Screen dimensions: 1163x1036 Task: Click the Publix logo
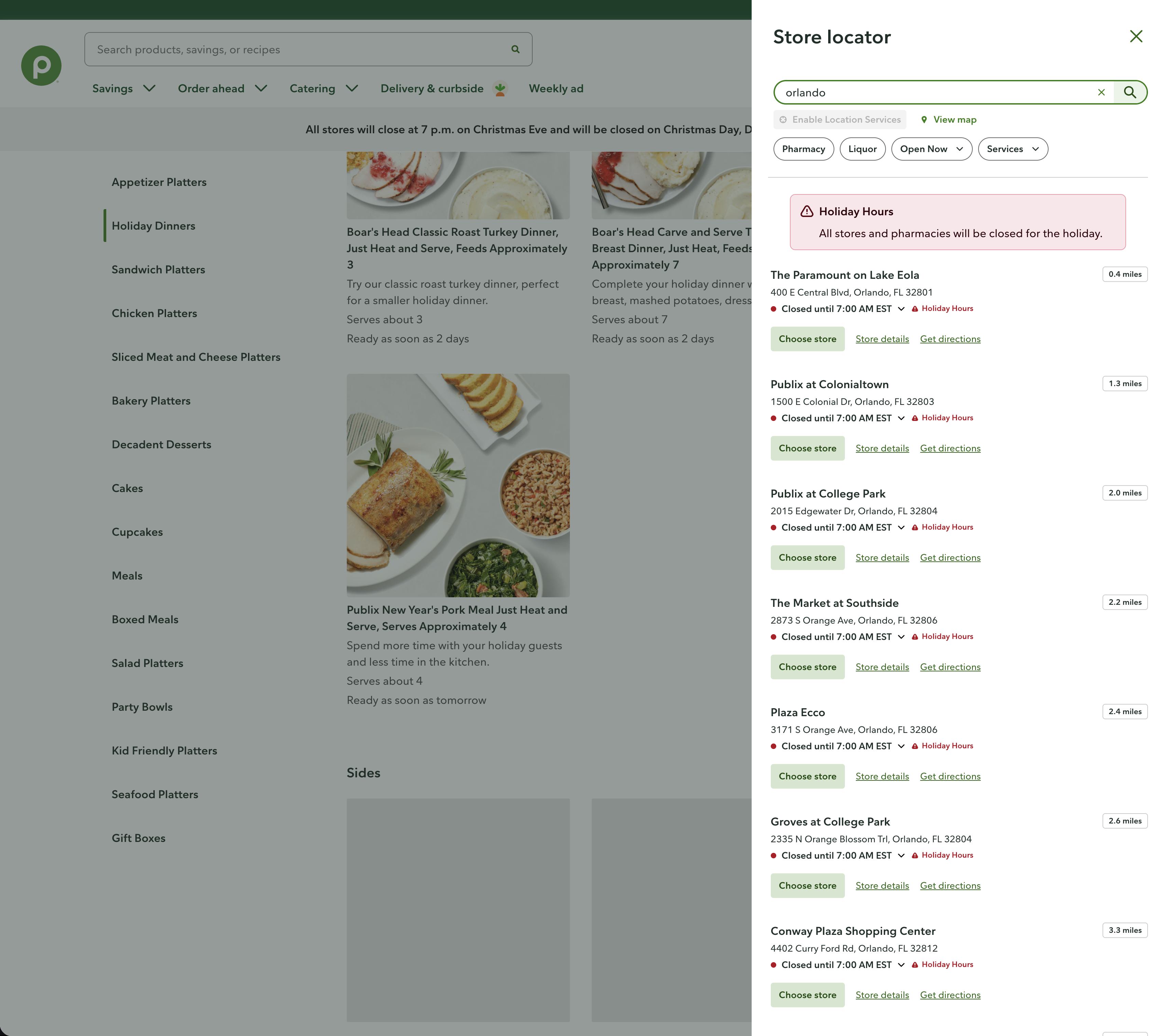coord(41,65)
